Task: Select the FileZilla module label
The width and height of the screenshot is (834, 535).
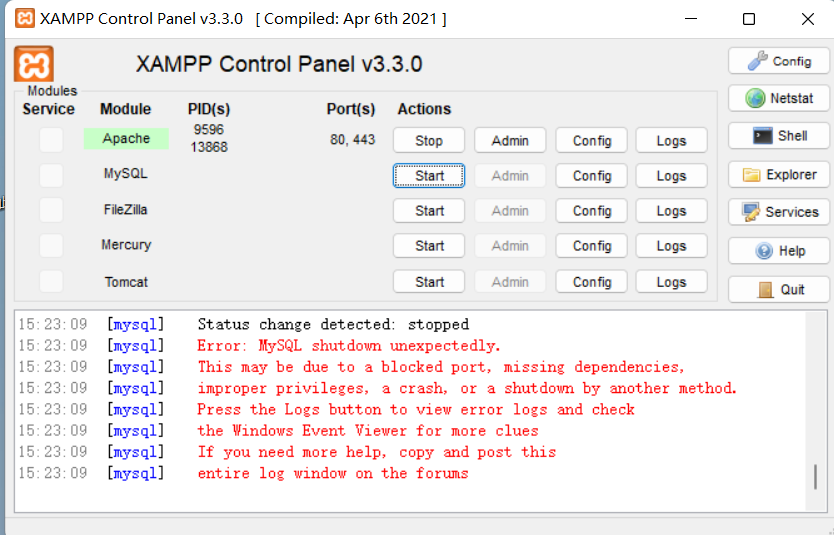Action: pos(126,210)
